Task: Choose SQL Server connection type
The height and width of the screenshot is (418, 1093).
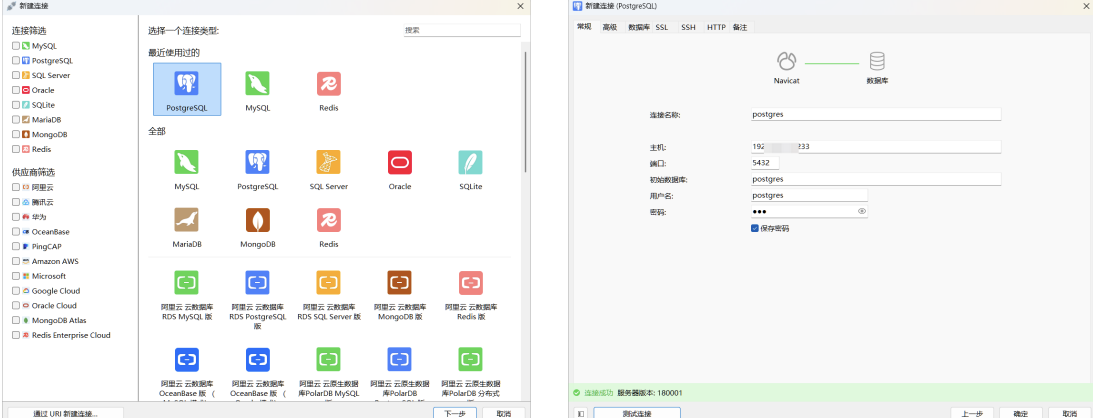Action: click(x=328, y=168)
